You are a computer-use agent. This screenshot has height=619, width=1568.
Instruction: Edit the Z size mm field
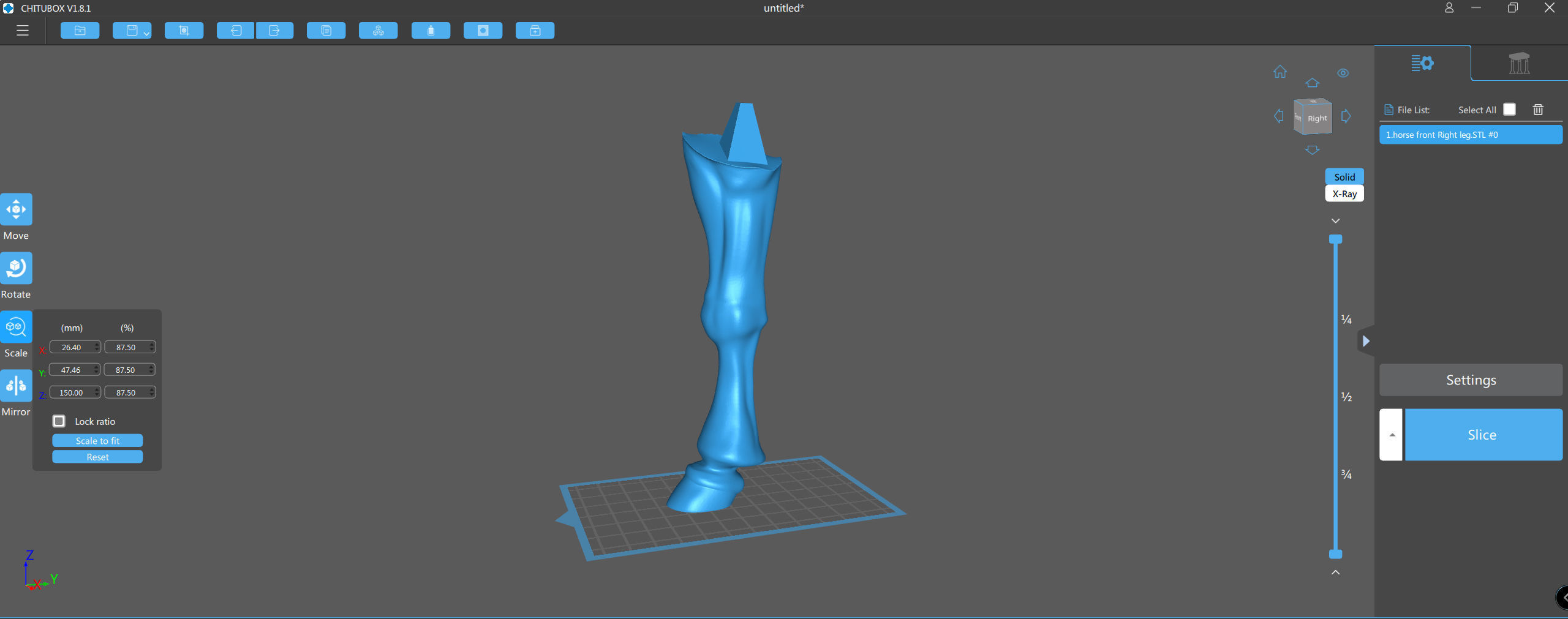coord(75,392)
